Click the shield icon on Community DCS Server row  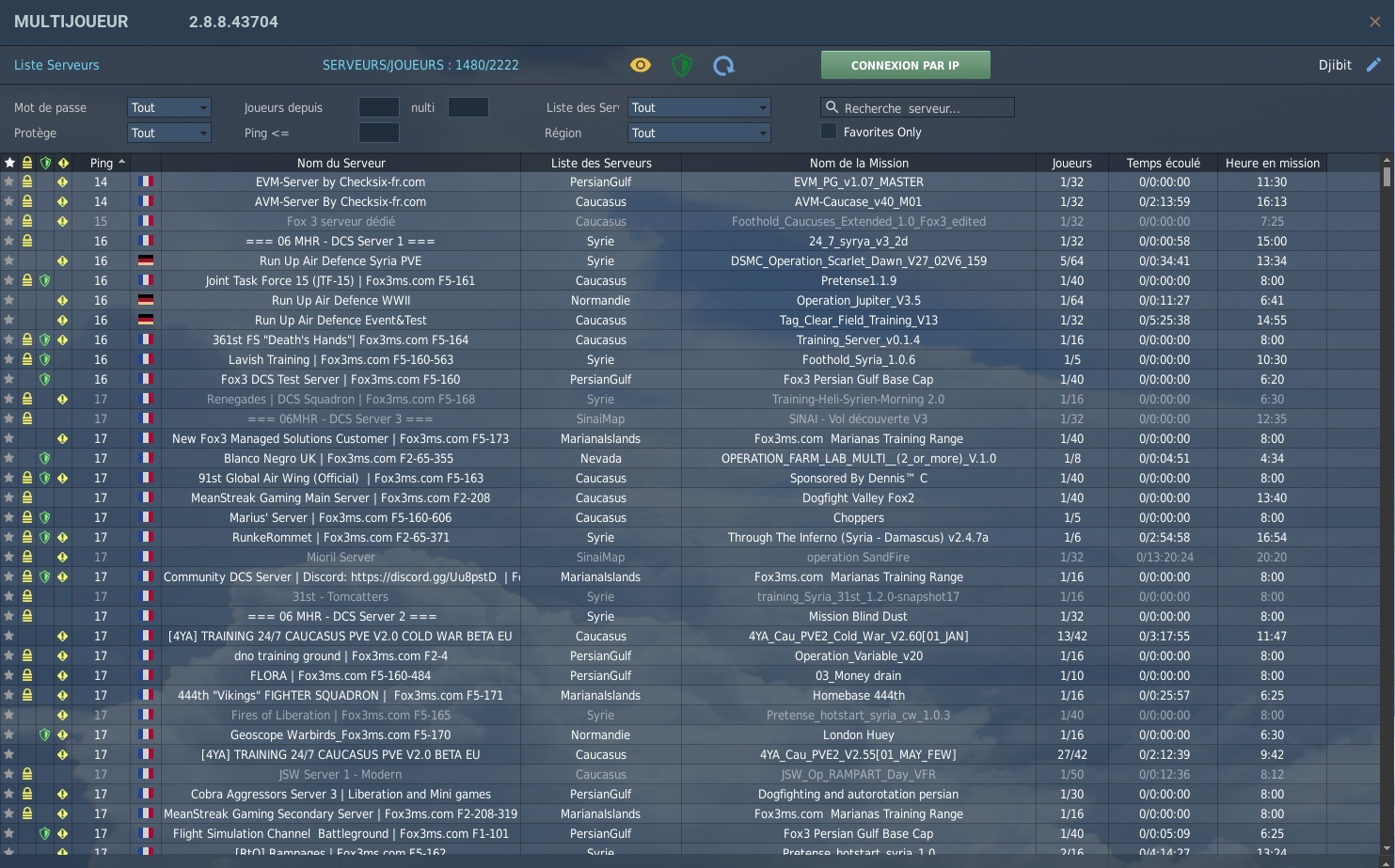click(45, 576)
